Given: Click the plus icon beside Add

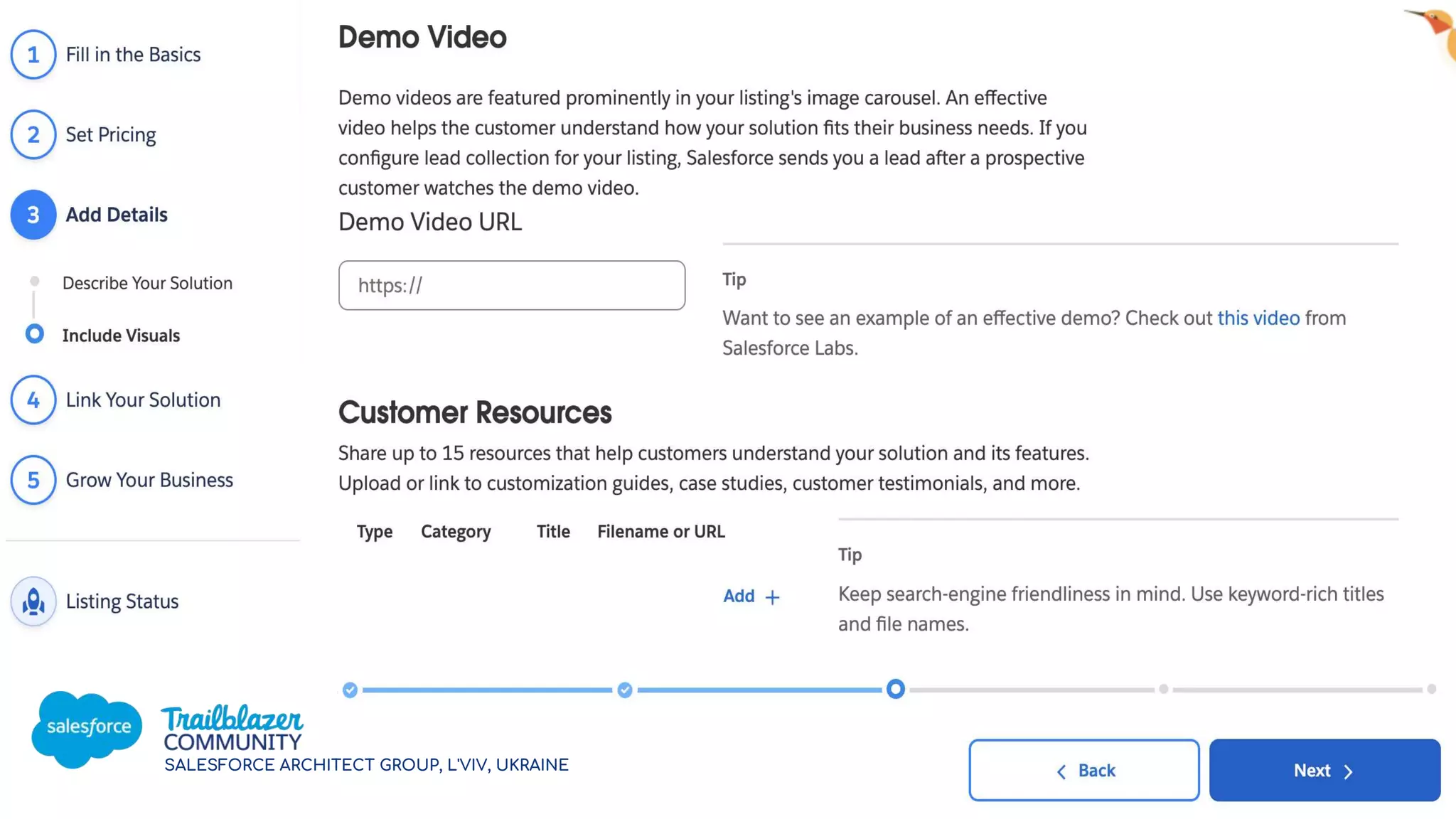Looking at the screenshot, I should (773, 597).
